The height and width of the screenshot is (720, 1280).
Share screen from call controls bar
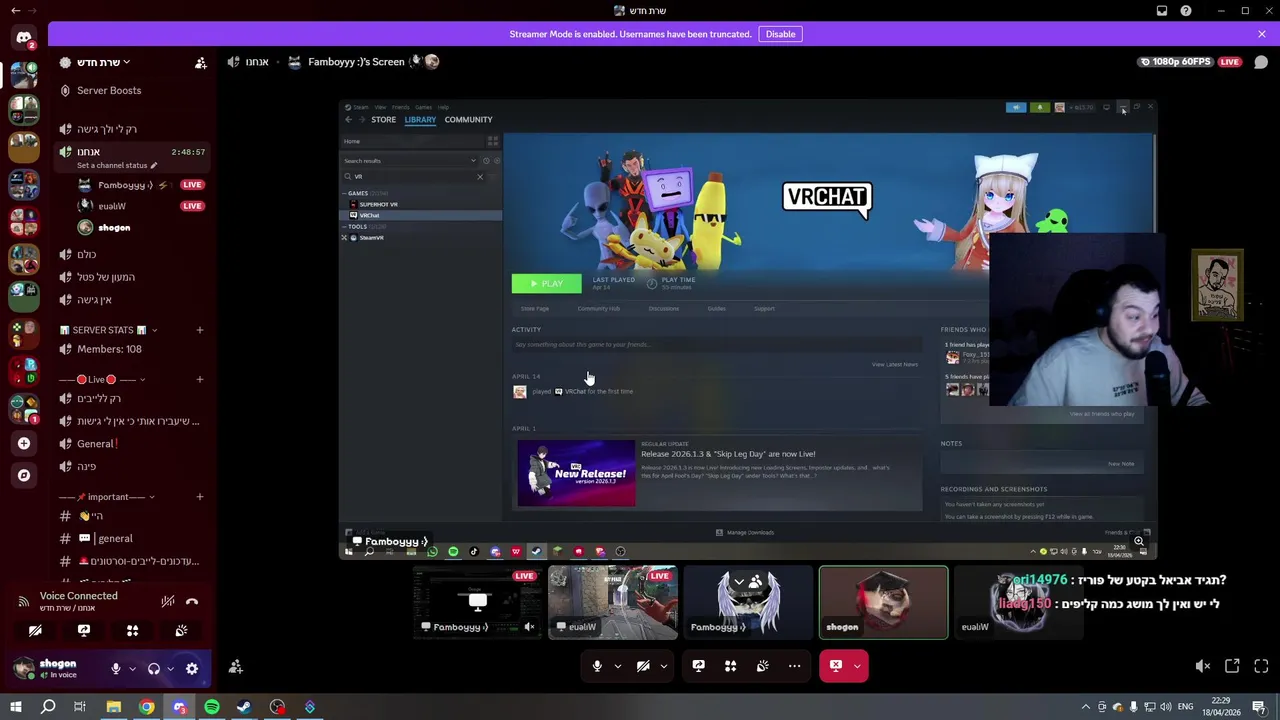[698, 666]
